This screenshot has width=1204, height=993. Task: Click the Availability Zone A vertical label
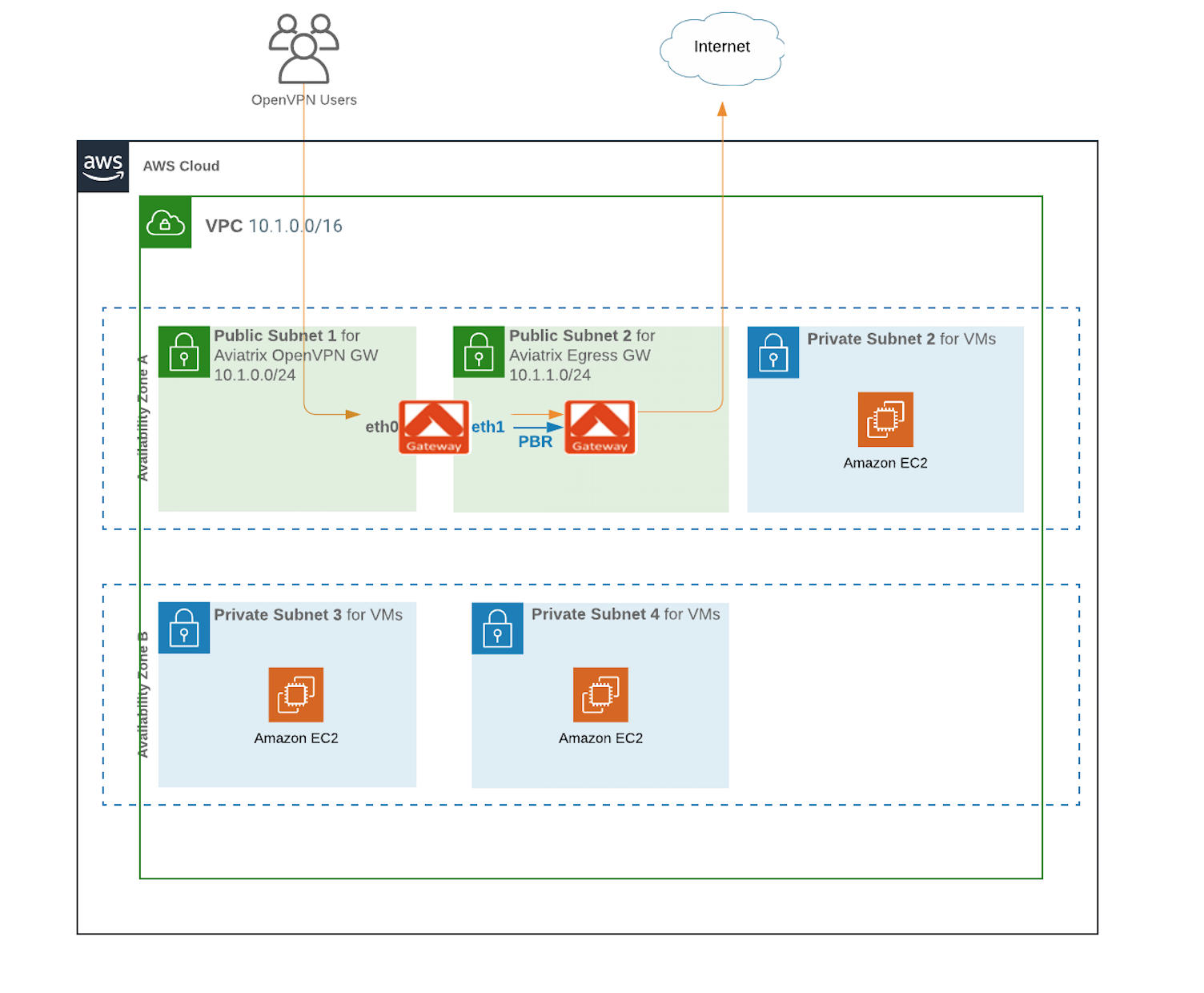tap(143, 418)
